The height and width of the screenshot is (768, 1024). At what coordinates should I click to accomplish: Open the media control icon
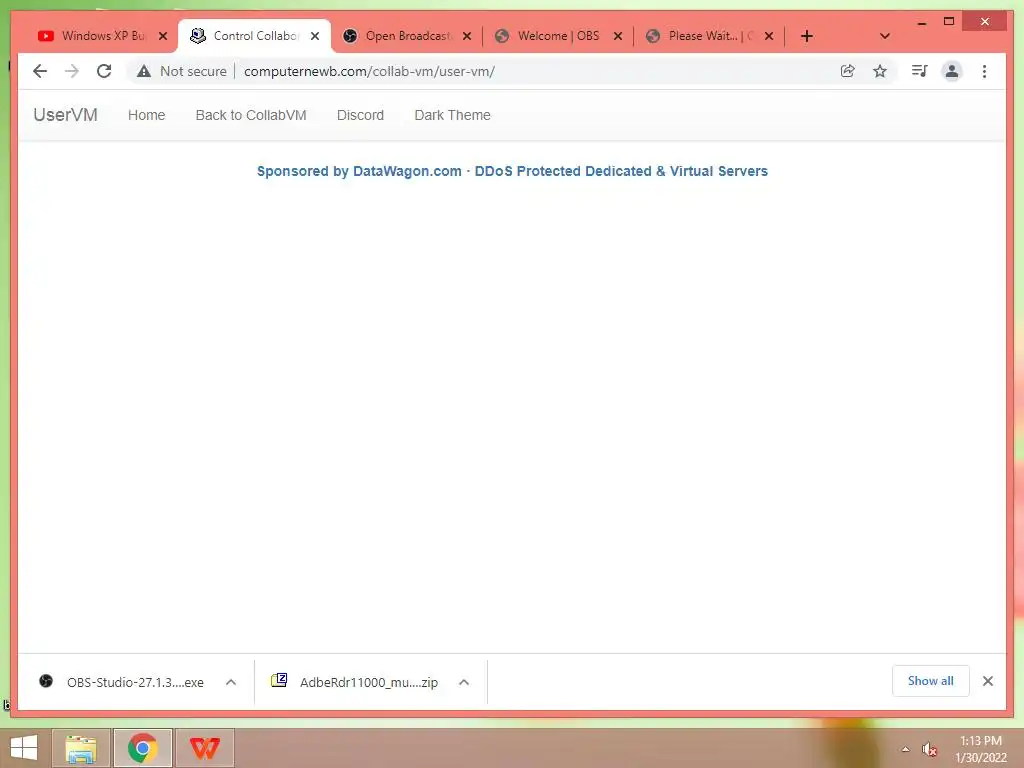click(920, 71)
